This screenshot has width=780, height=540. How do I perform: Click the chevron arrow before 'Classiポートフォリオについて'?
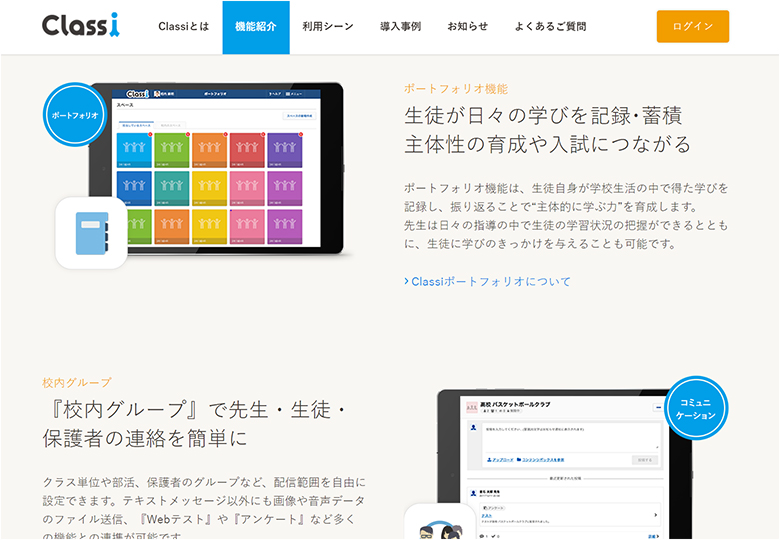pyautogui.click(x=406, y=282)
